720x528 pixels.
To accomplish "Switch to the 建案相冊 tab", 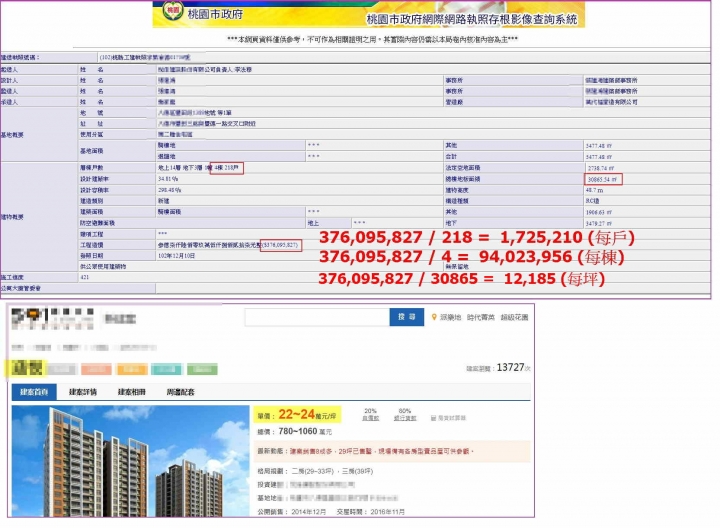I will point(132,392).
